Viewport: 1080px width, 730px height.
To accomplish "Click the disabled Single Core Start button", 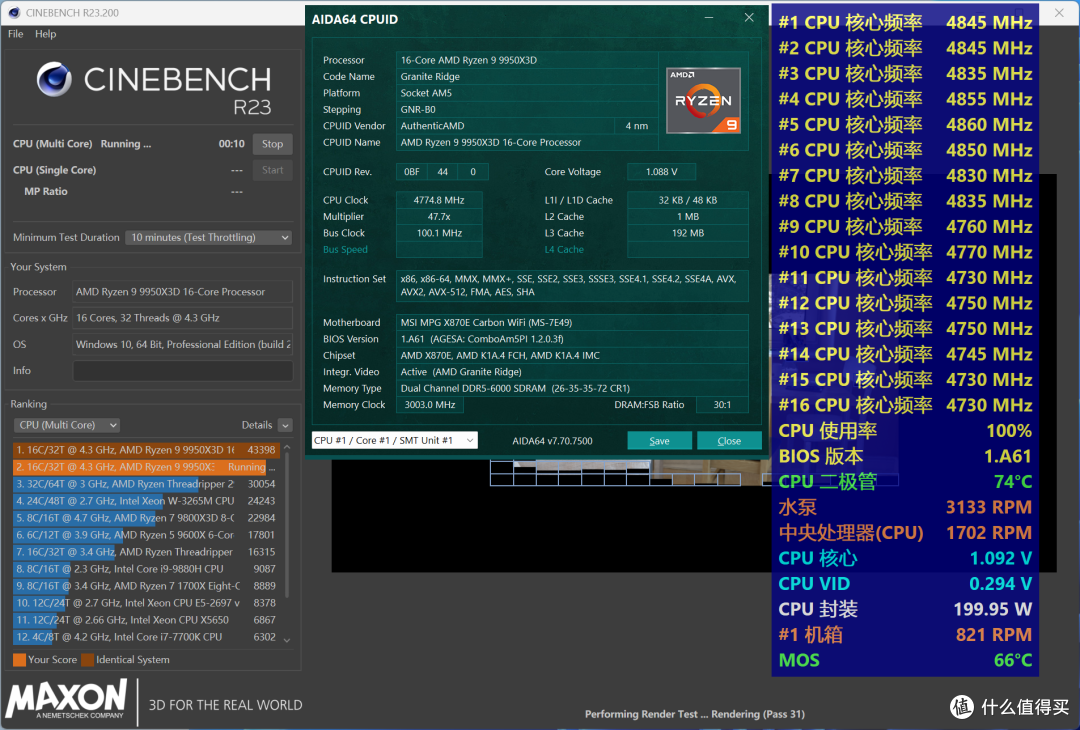I will (x=272, y=170).
